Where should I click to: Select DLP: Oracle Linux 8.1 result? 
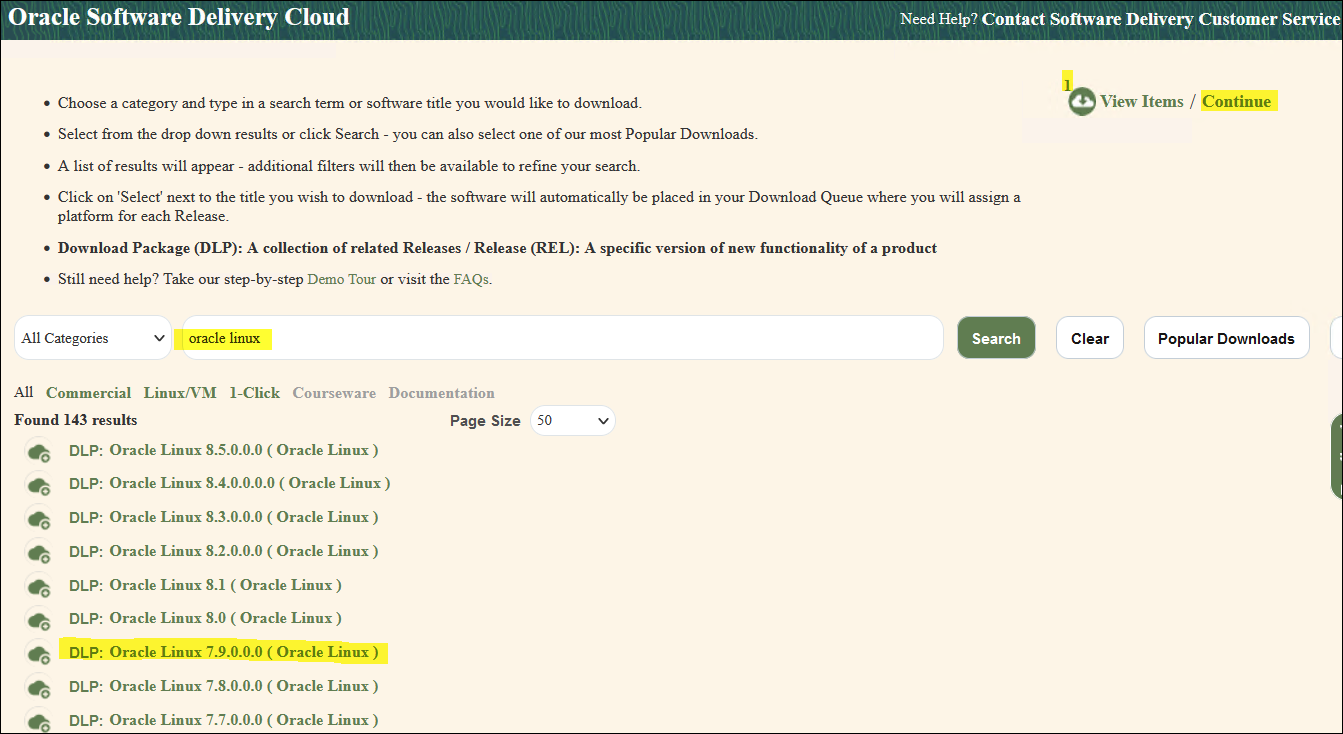(205, 585)
